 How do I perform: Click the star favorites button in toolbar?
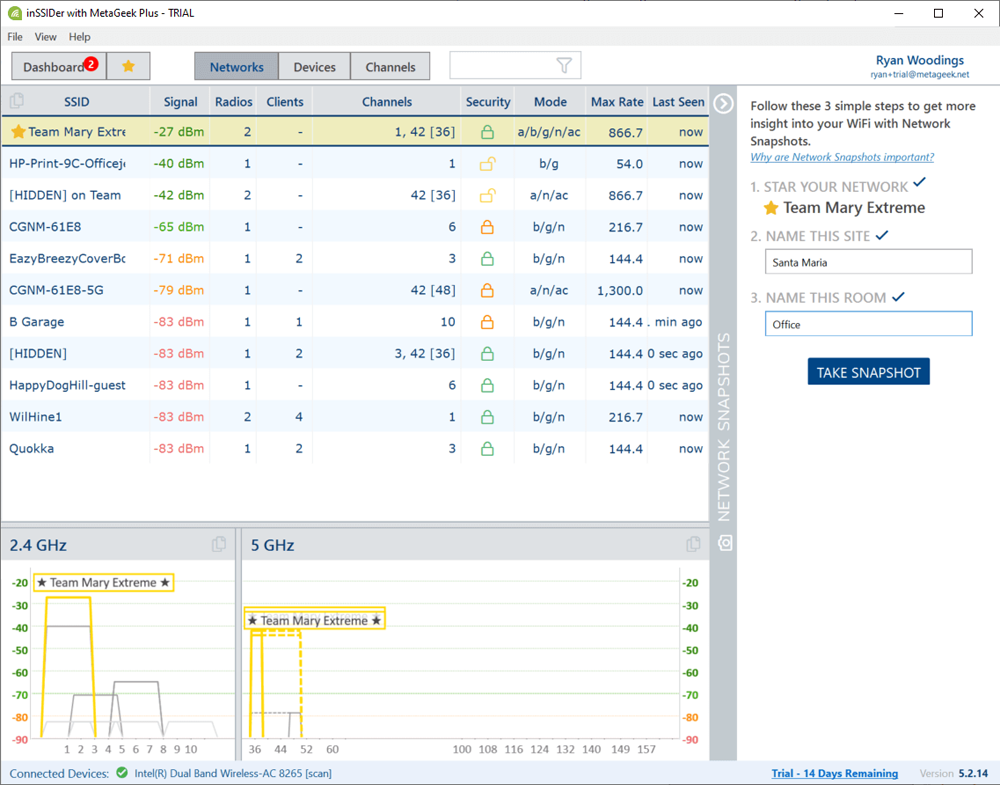(x=128, y=67)
